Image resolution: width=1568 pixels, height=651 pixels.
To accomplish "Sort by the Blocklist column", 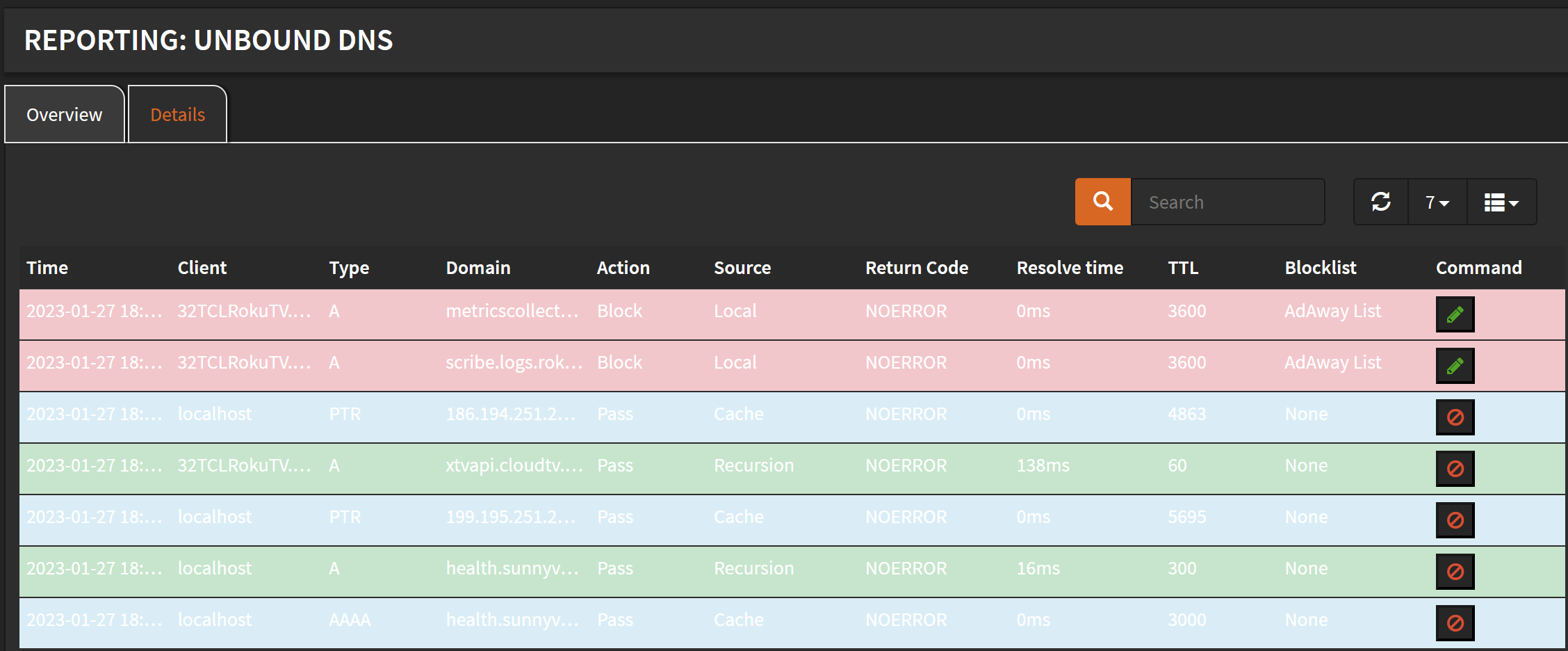I will [x=1320, y=267].
